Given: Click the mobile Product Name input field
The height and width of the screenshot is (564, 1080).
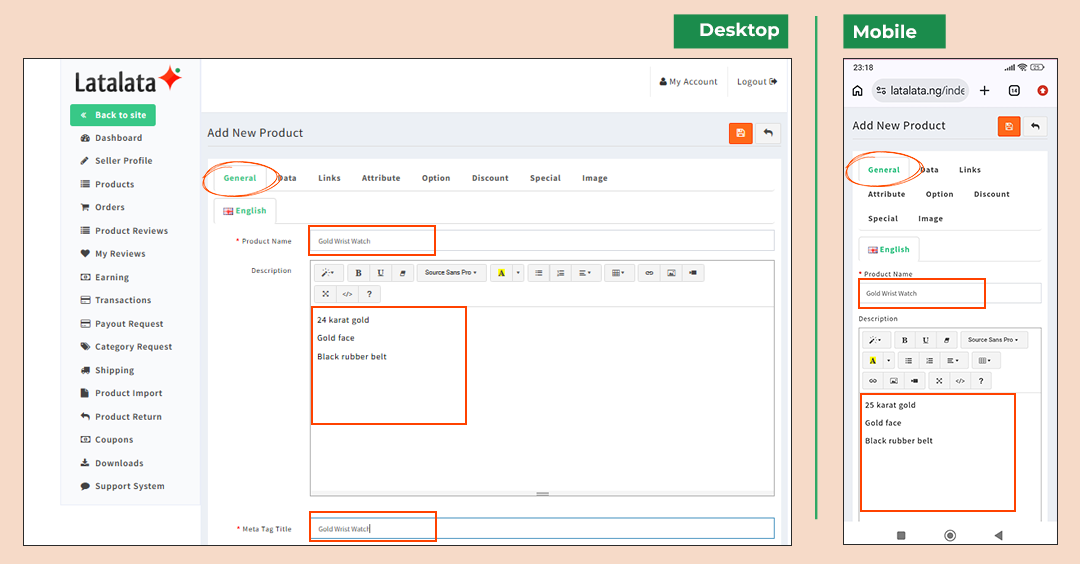Looking at the screenshot, I should (950, 293).
